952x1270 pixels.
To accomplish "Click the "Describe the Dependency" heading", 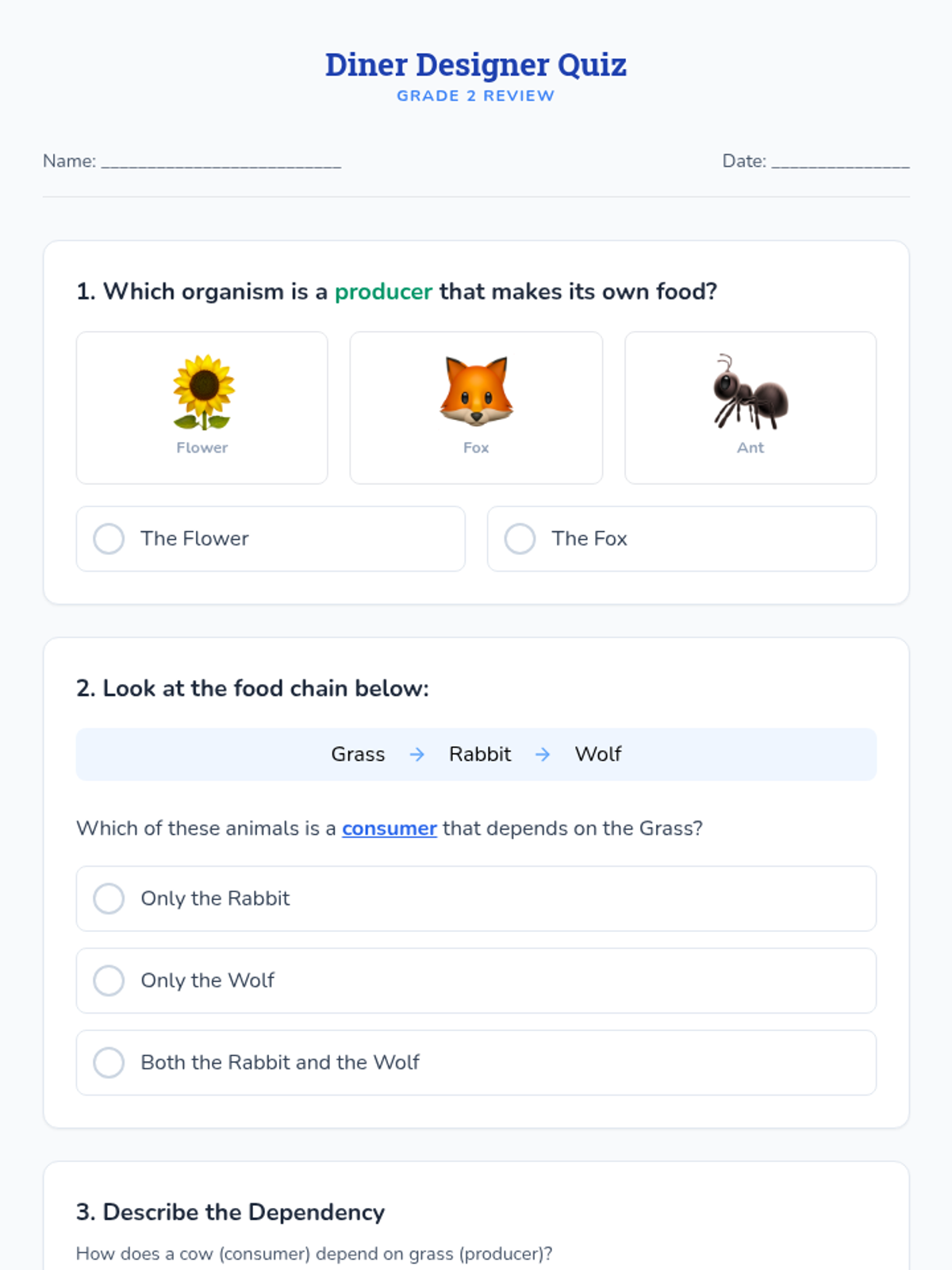I will point(230,1212).
